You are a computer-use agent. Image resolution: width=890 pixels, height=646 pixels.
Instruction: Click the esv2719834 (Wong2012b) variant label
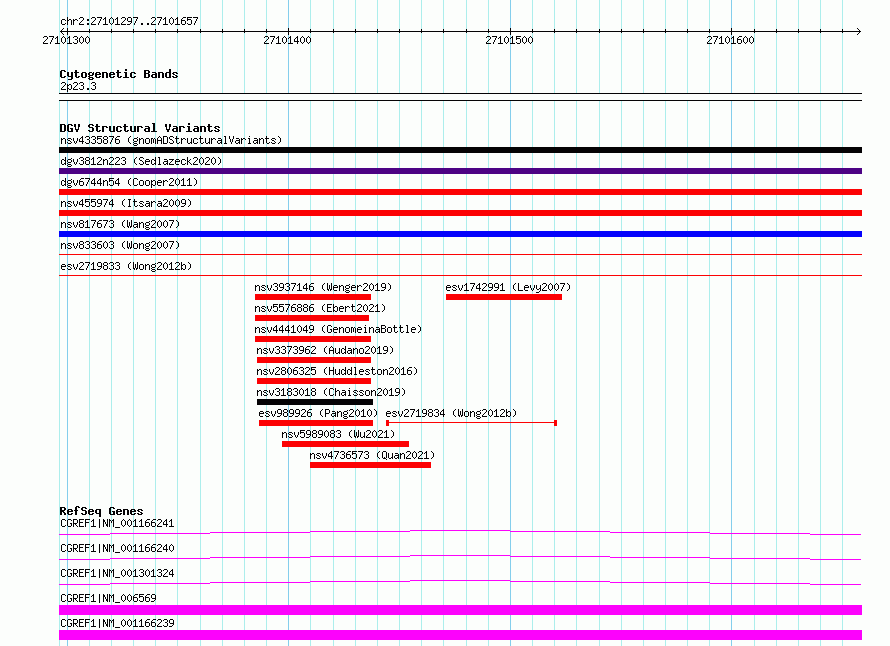(x=451, y=413)
